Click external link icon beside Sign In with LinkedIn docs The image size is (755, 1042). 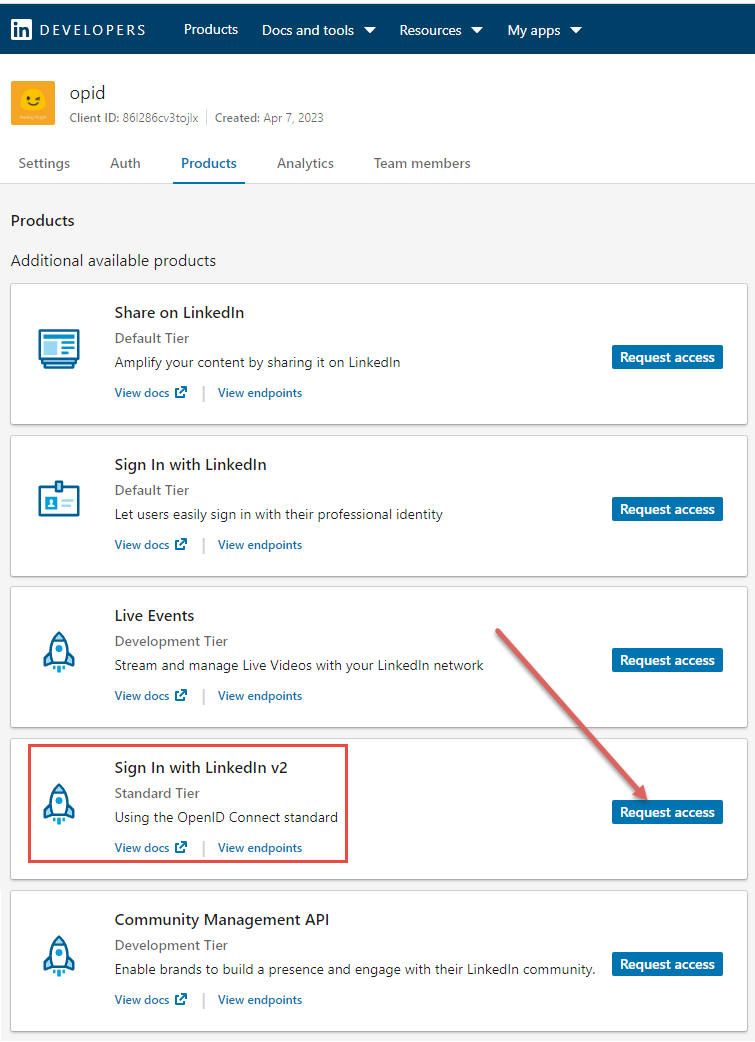(181, 544)
